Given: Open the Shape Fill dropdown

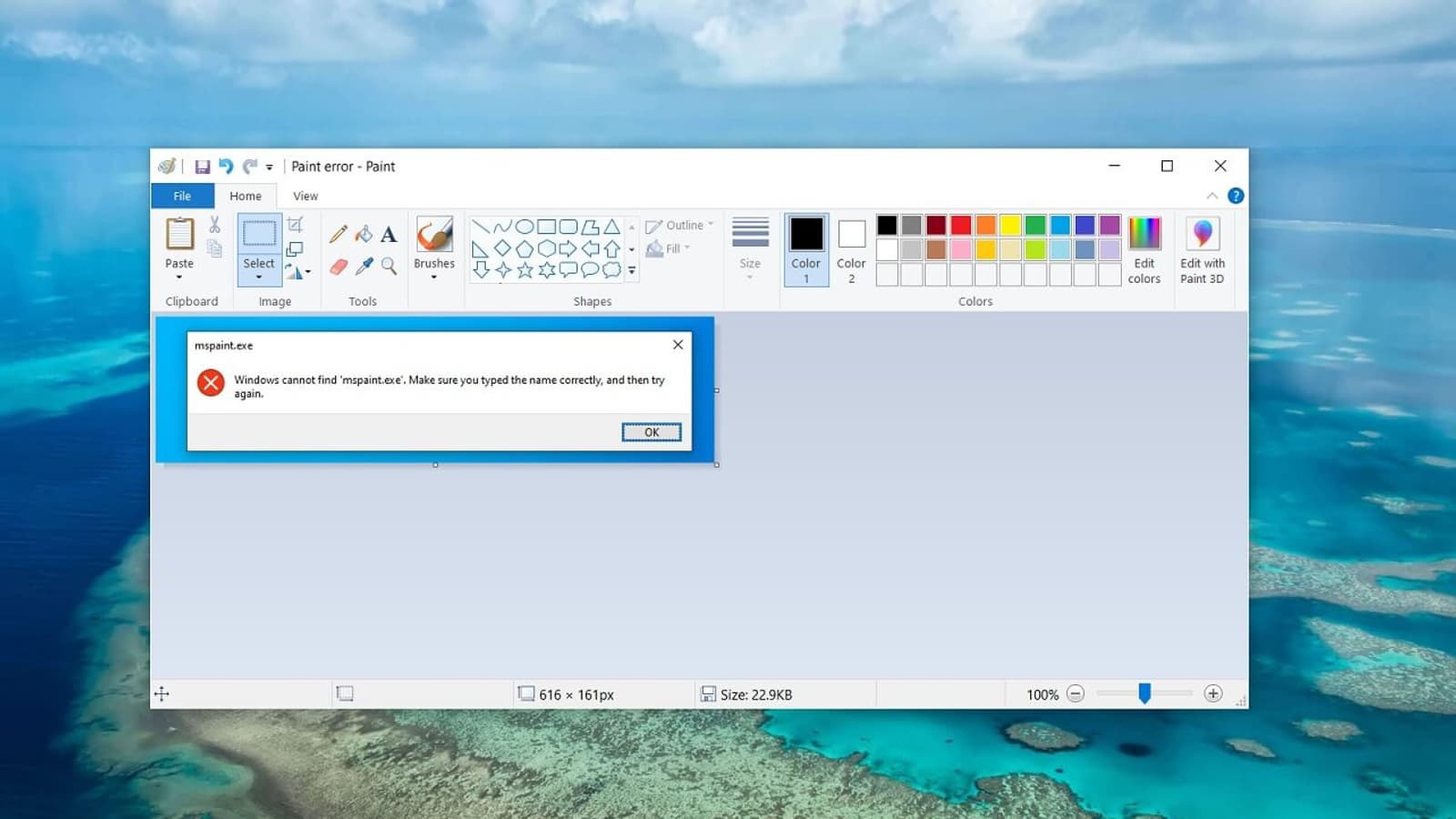Looking at the screenshot, I should click(x=668, y=248).
